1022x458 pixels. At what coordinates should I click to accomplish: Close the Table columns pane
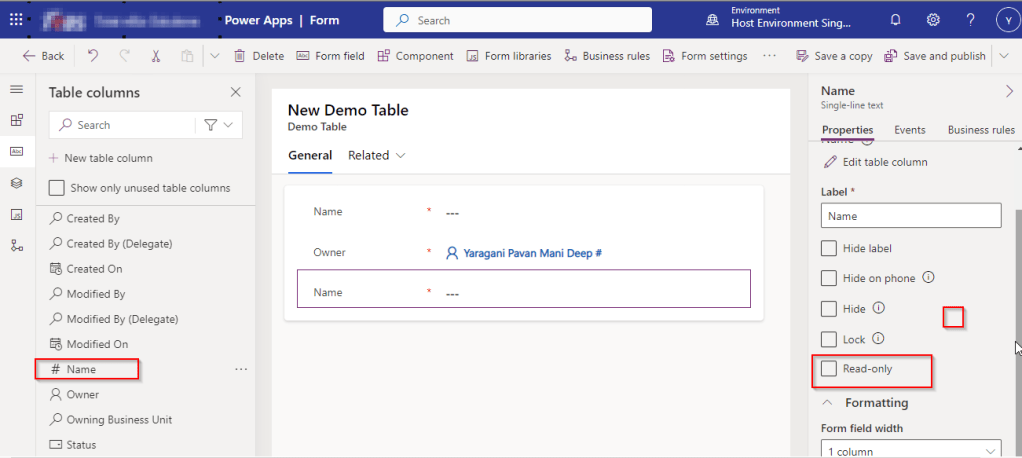(x=236, y=92)
